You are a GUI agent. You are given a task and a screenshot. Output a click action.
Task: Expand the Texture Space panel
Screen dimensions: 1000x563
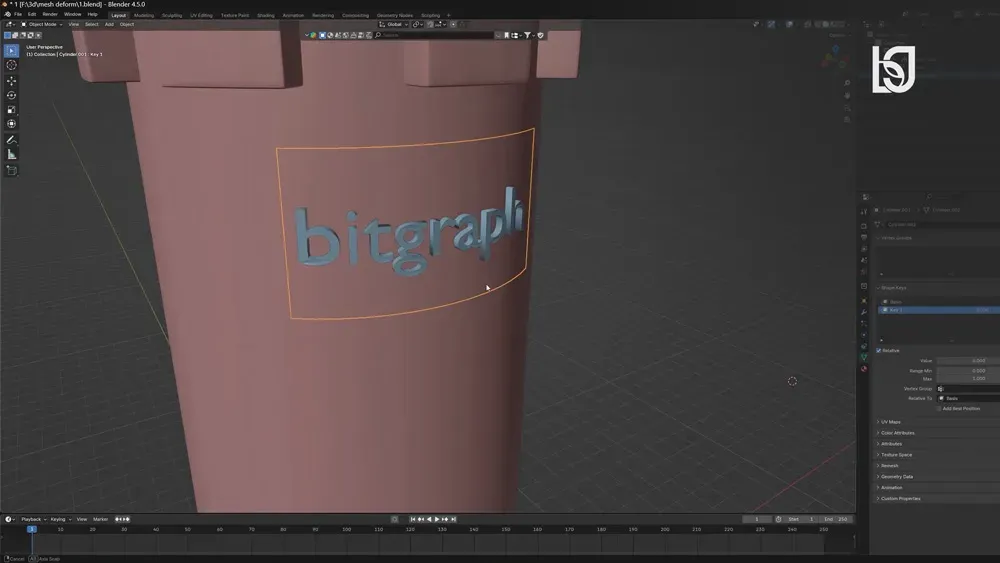tap(896, 455)
